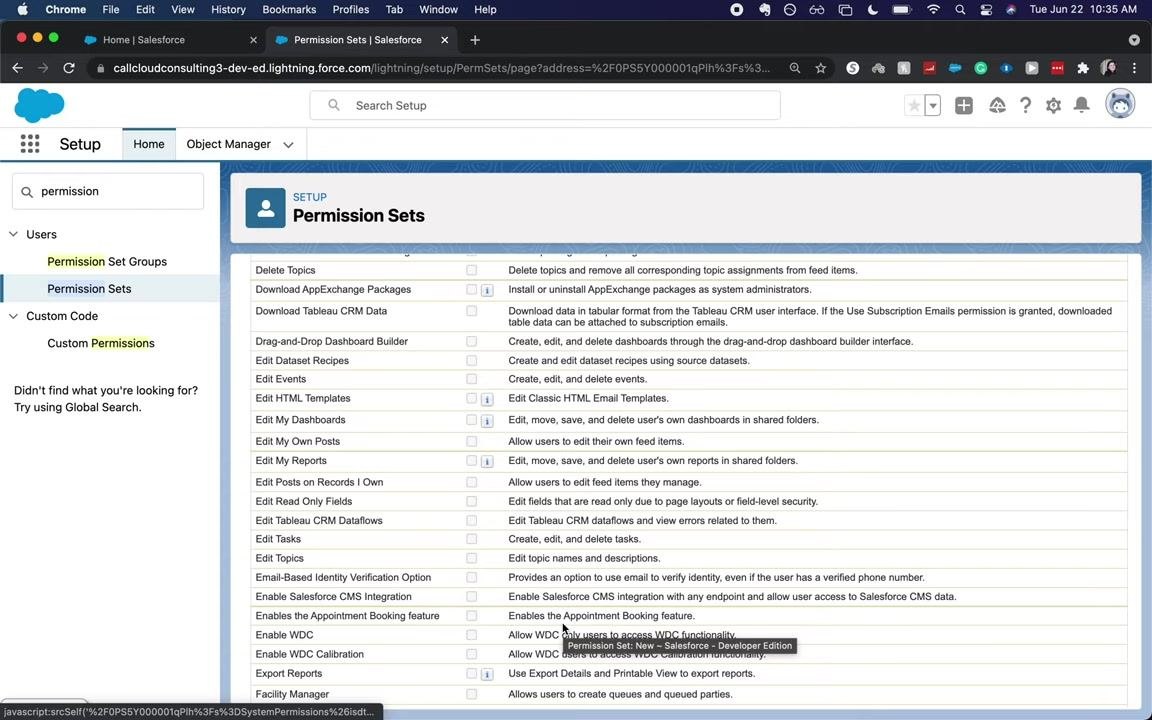The image size is (1152, 720).
Task: Close the Permission Sets browser tab
Action: [x=444, y=40]
